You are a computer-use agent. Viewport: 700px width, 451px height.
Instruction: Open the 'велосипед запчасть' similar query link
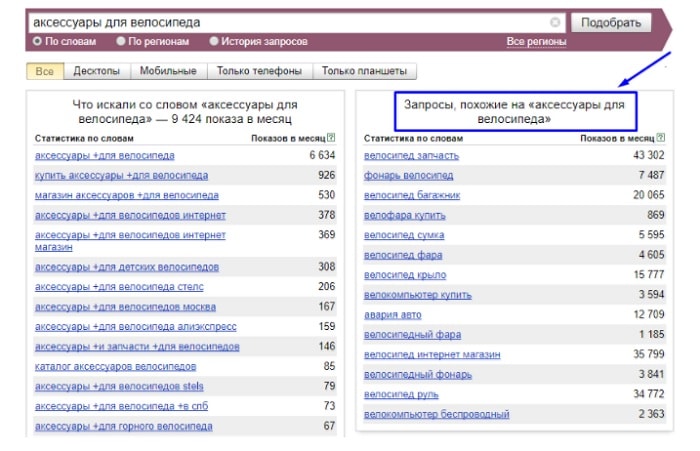point(411,155)
